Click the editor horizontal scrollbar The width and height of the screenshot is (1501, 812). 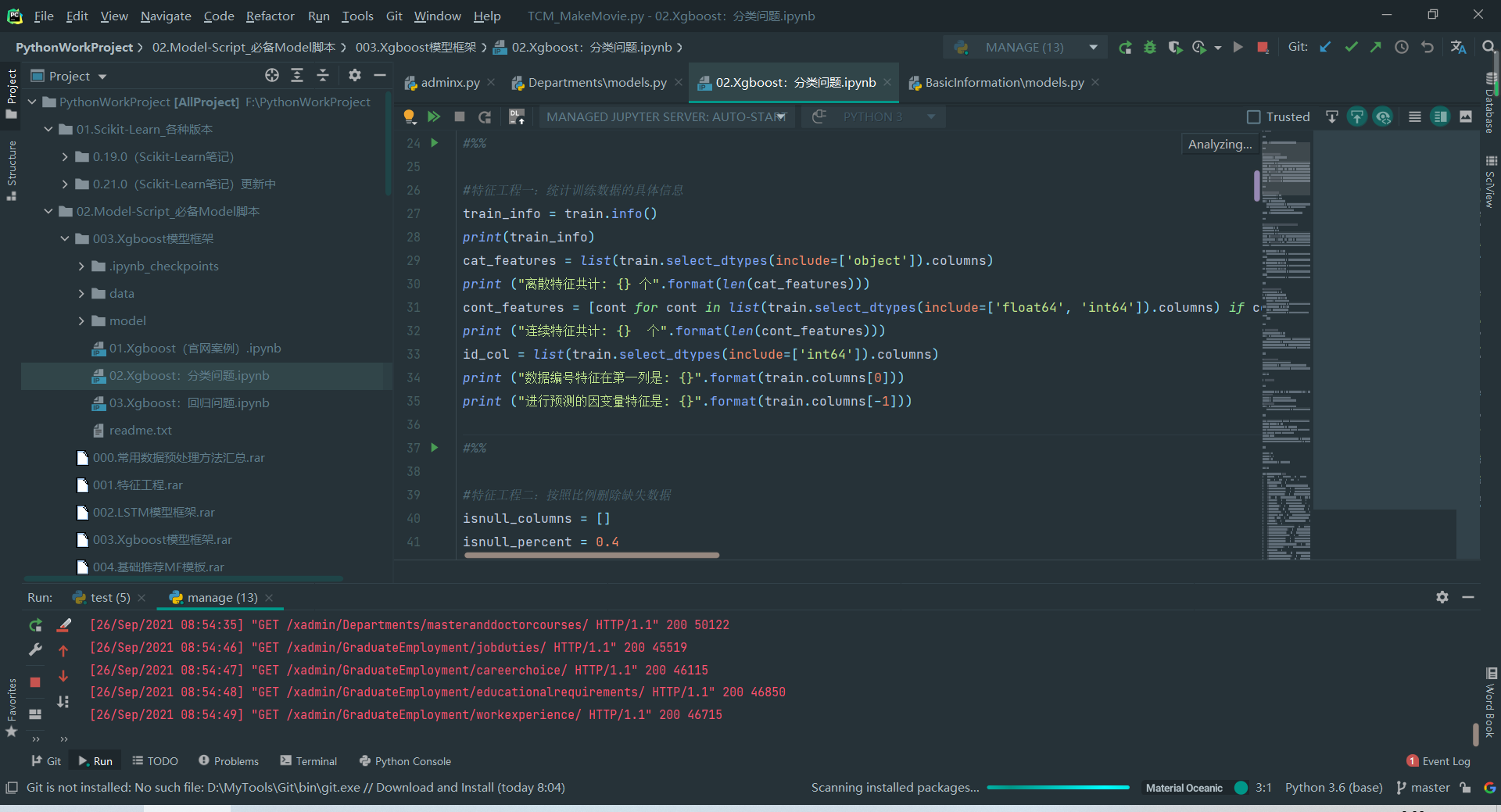(591, 556)
